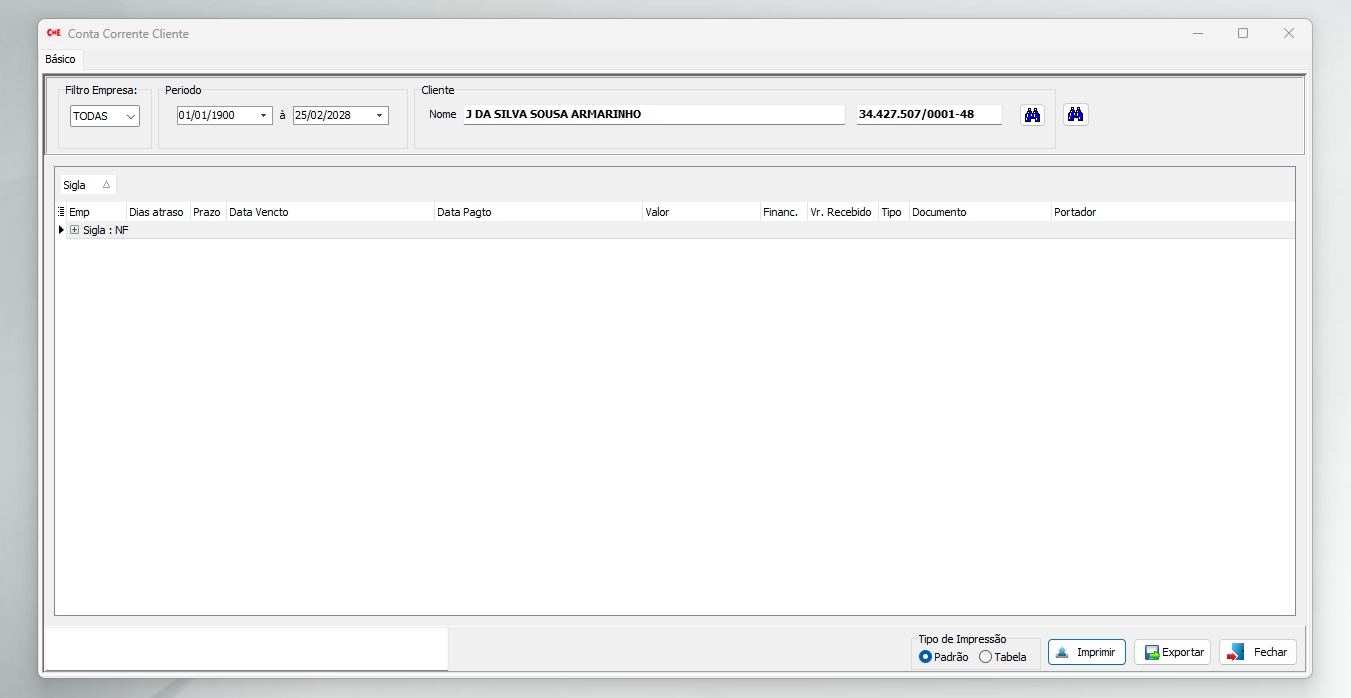Click the client Nome input field
1351x698 pixels.
pos(654,115)
